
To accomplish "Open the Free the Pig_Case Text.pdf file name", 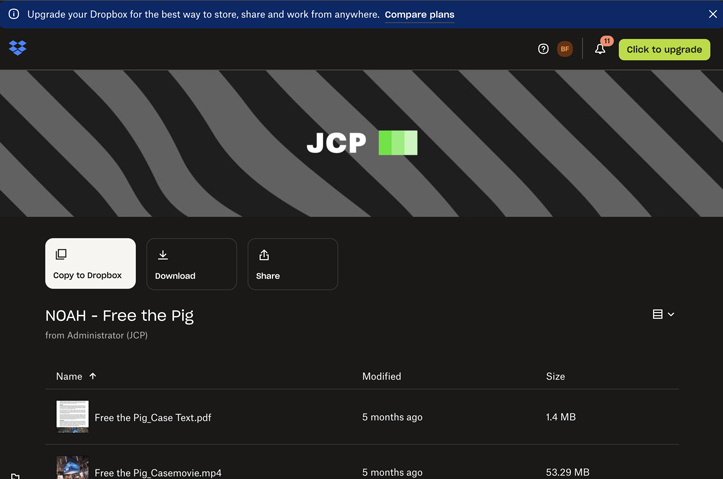I will (153, 418).
